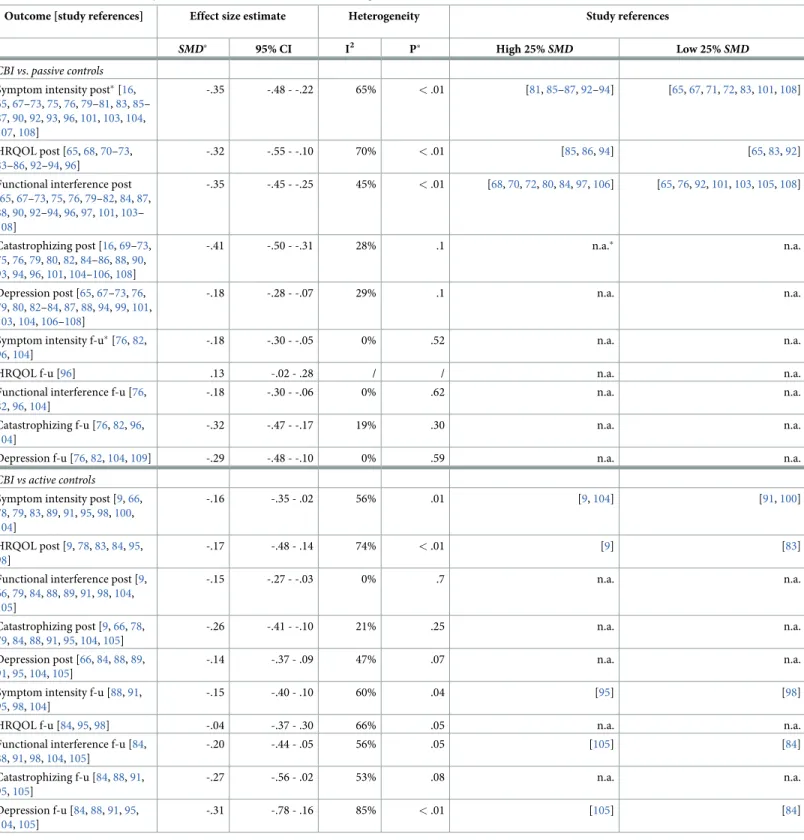Select the '85%' heterogeneity value
This screenshot has width=804, height=840.
tap(366, 810)
